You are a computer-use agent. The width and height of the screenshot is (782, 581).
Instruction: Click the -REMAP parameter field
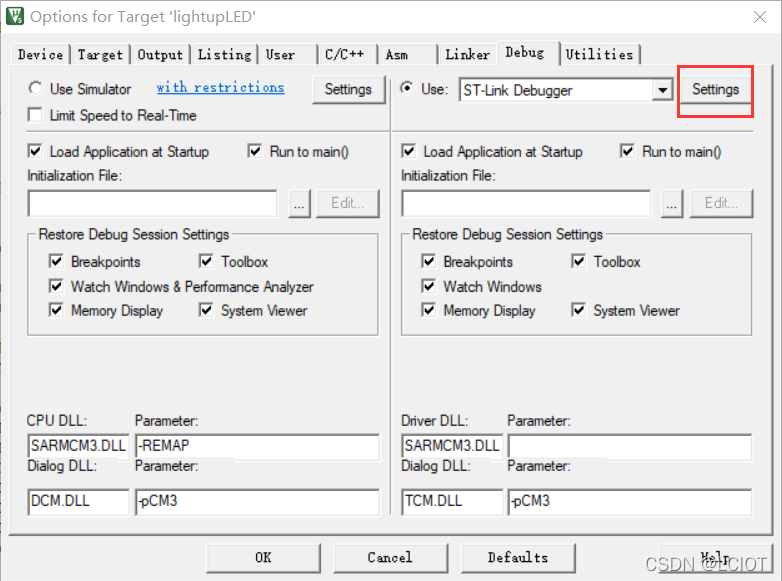coord(257,445)
